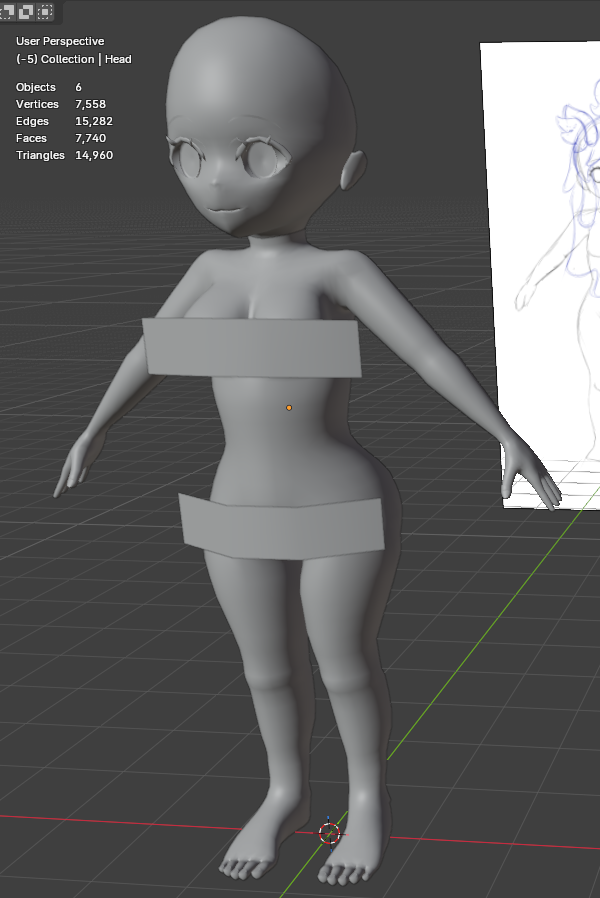Click the triangles count '14,960'
600x898 pixels.
94,155
